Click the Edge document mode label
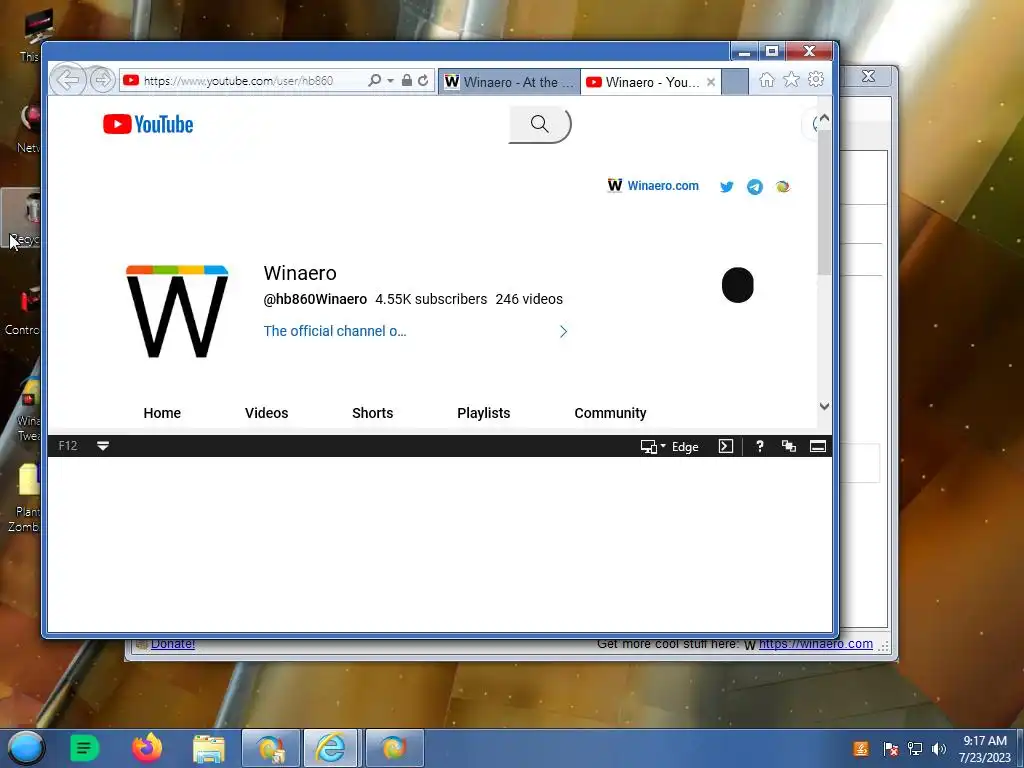 pyautogui.click(x=685, y=447)
